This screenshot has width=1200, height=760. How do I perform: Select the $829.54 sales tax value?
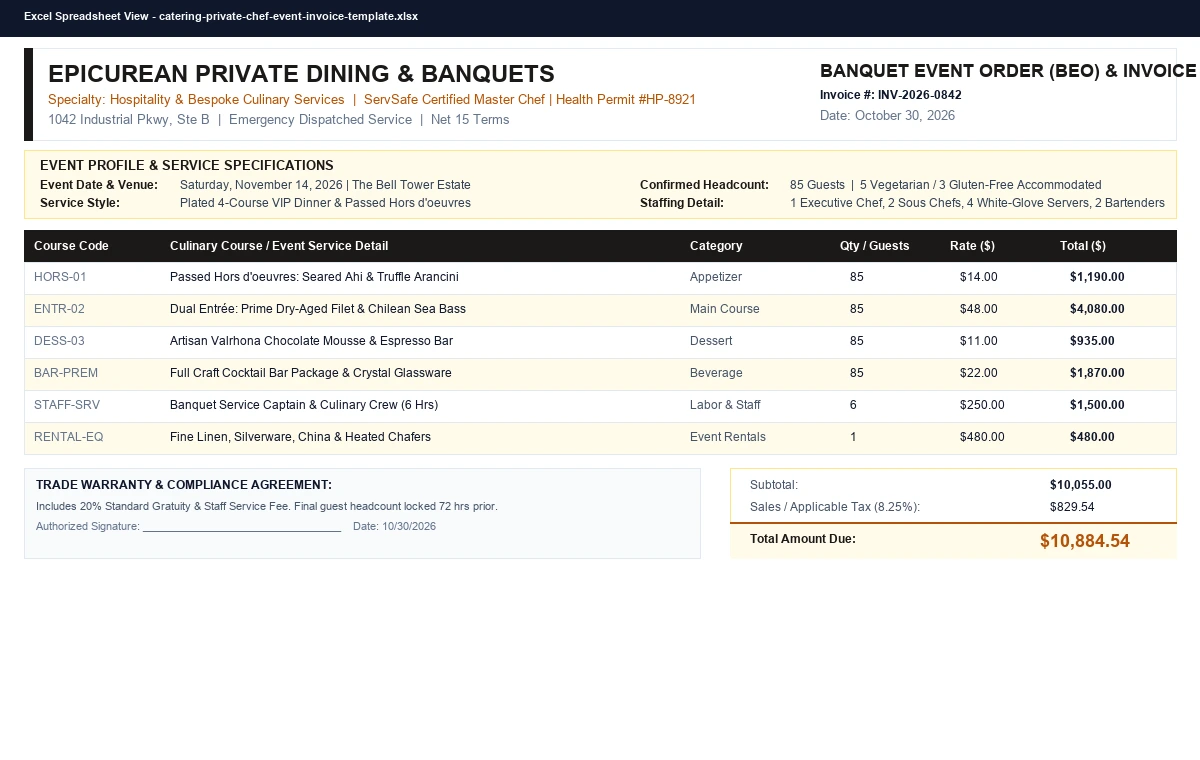[x=1072, y=507]
